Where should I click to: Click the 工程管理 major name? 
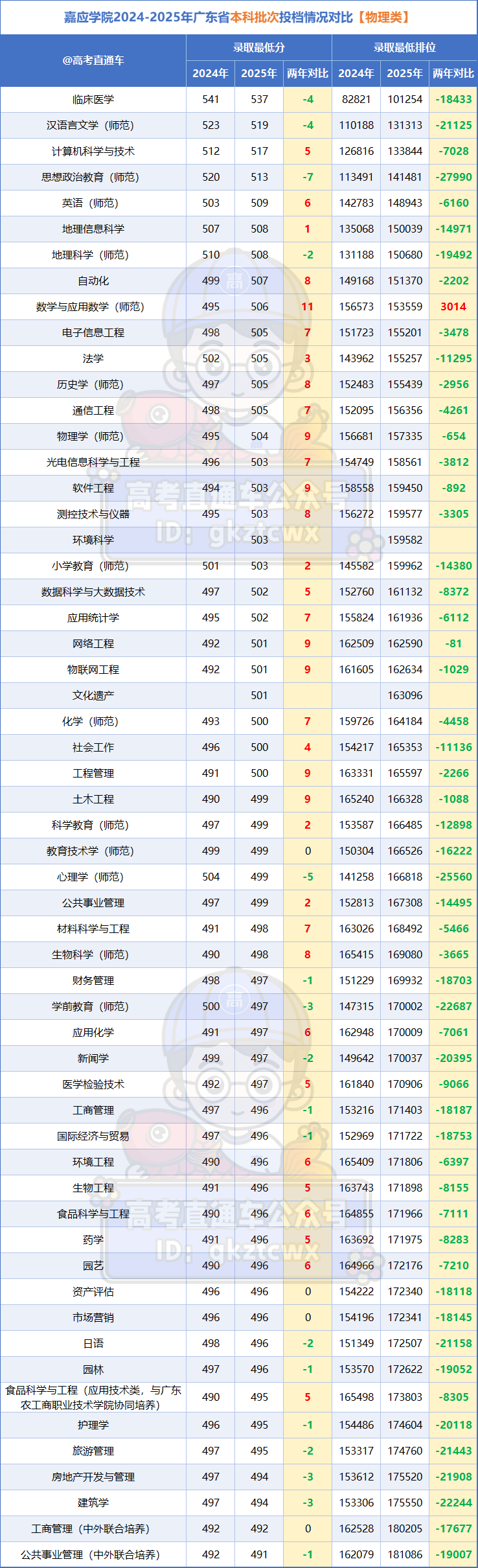(x=93, y=773)
